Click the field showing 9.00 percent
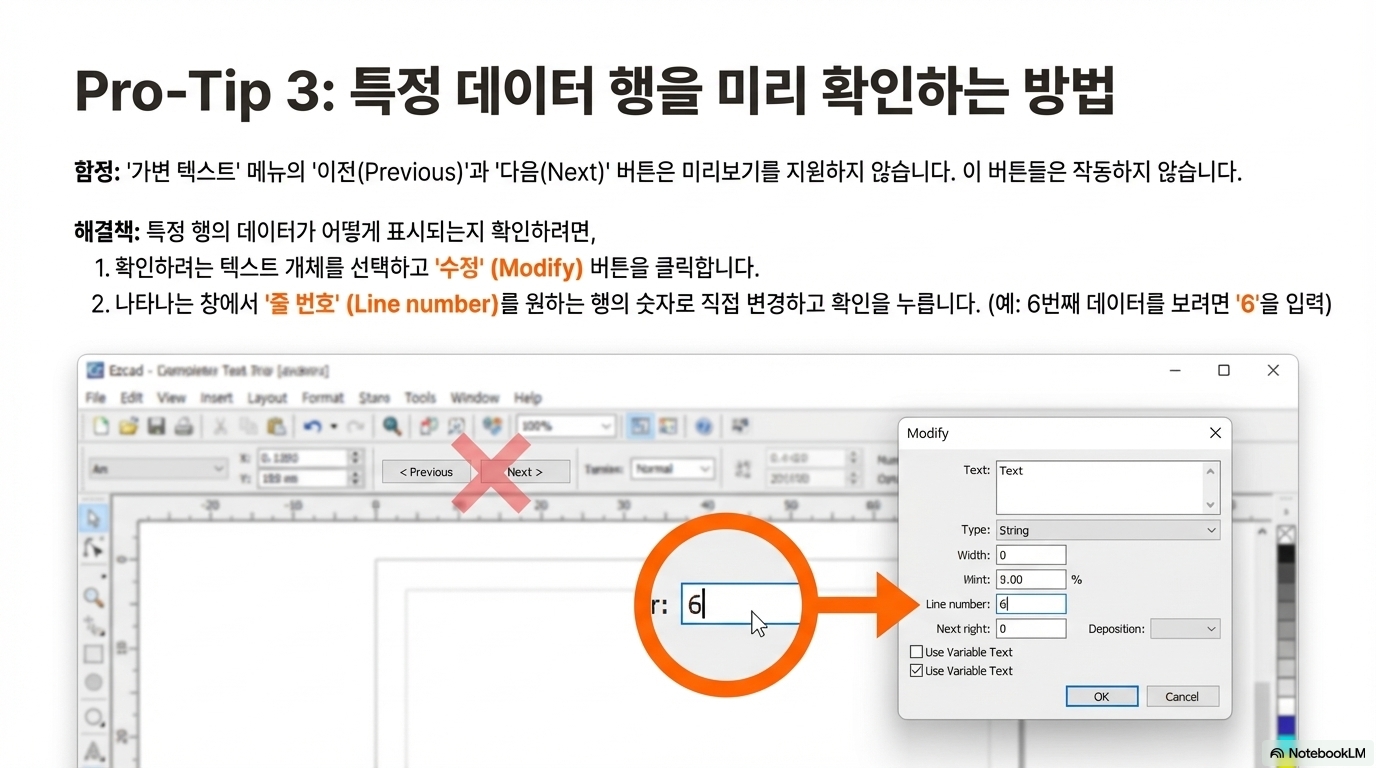The height and width of the screenshot is (768, 1376). click(1031, 579)
